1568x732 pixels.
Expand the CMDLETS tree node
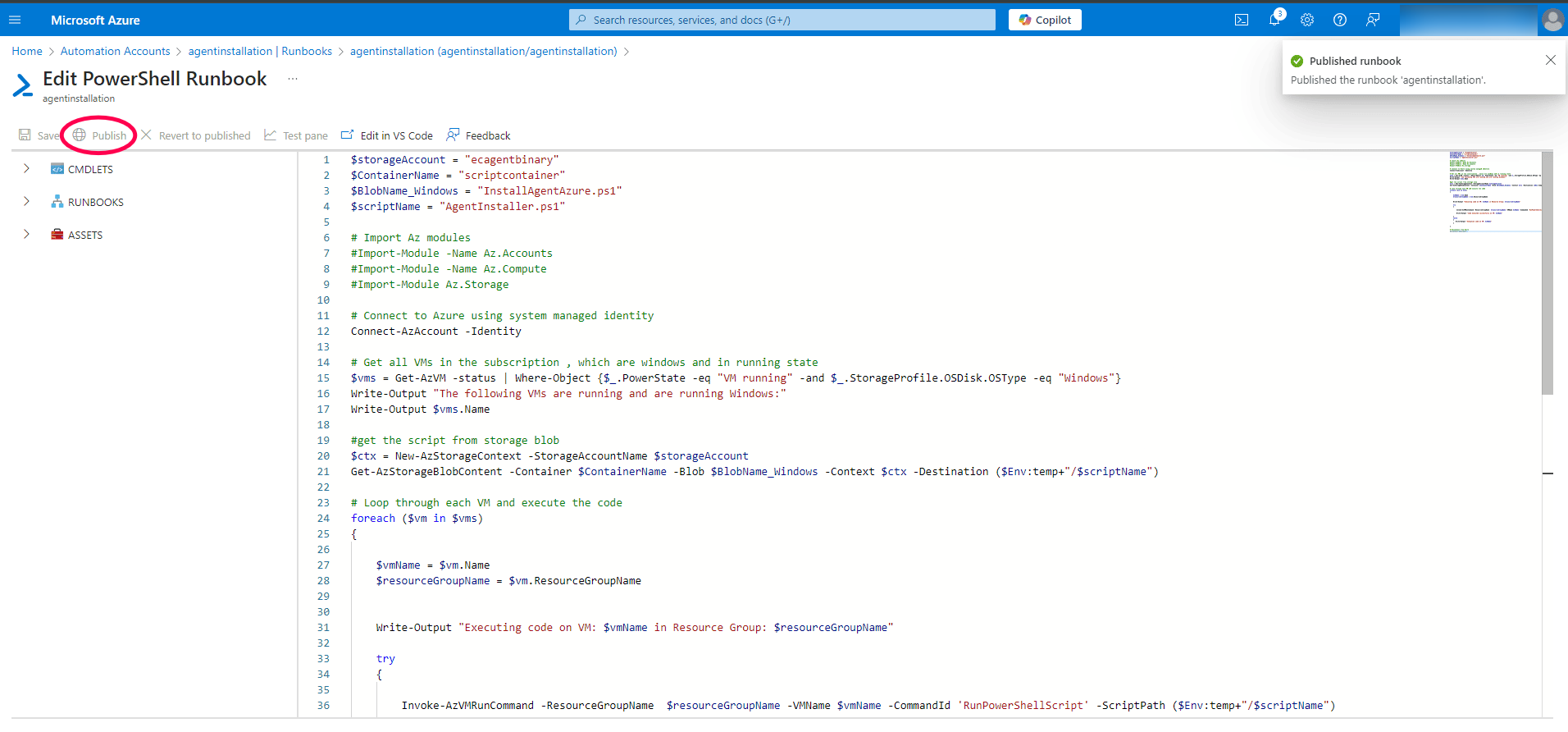pyautogui.click(x=26, y=169)
